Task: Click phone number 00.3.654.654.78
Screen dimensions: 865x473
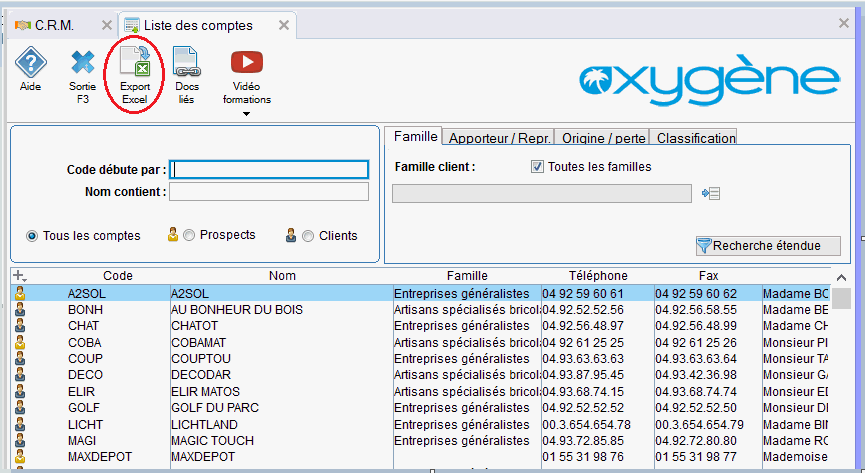Action: 586,424
